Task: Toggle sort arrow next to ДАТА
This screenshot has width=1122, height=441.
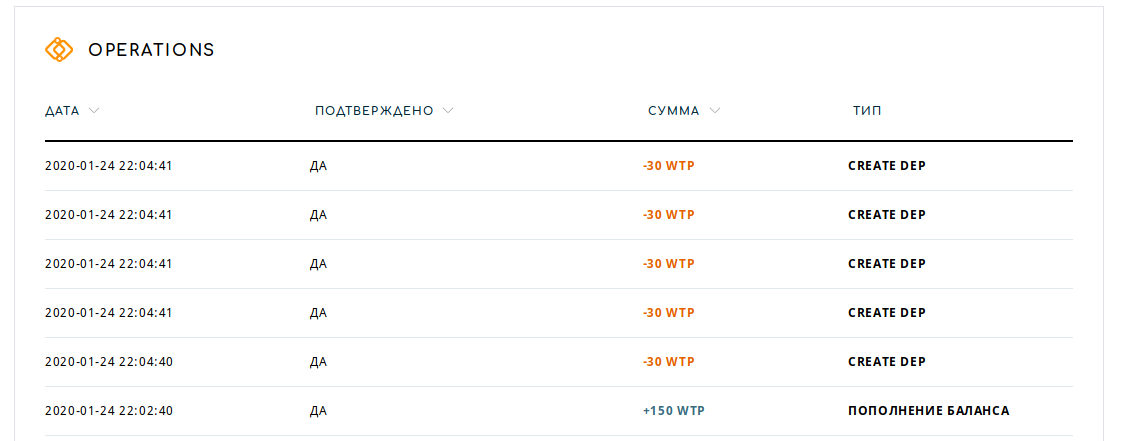Action: (x=93, y=111)
